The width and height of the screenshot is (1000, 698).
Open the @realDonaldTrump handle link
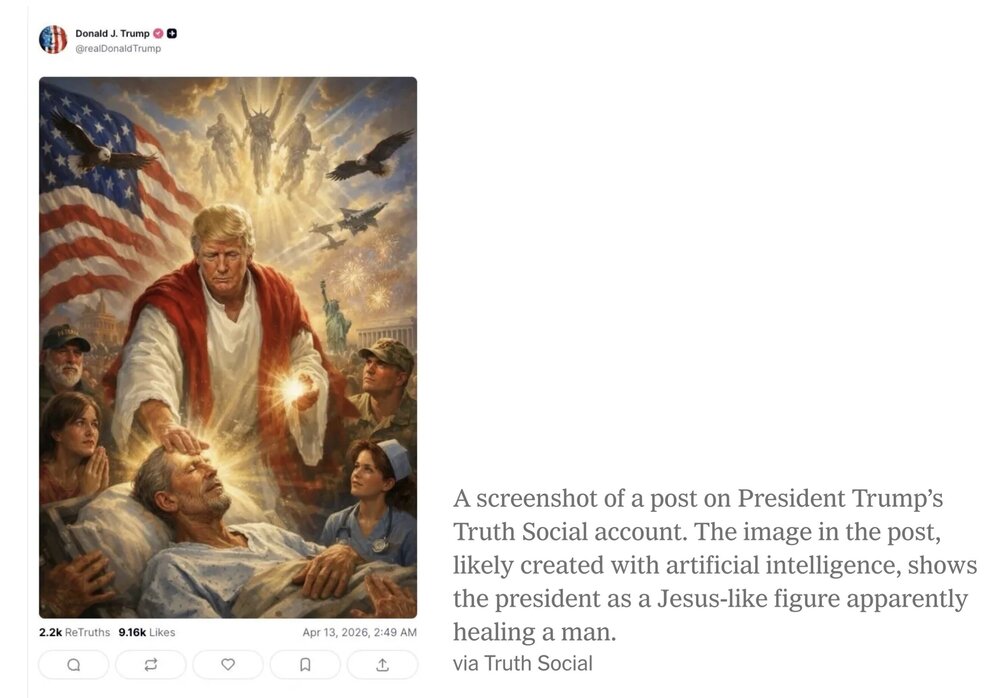tap(118, 48)
